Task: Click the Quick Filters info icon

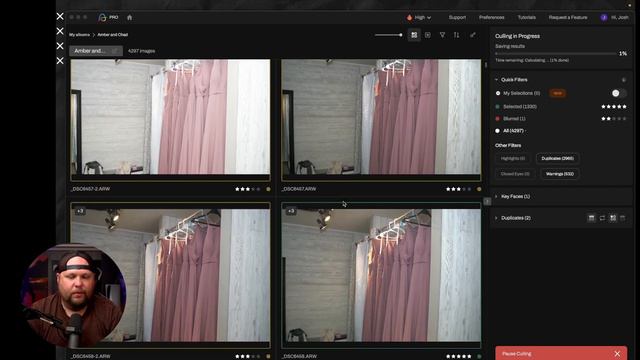Action: pos(623,80)
